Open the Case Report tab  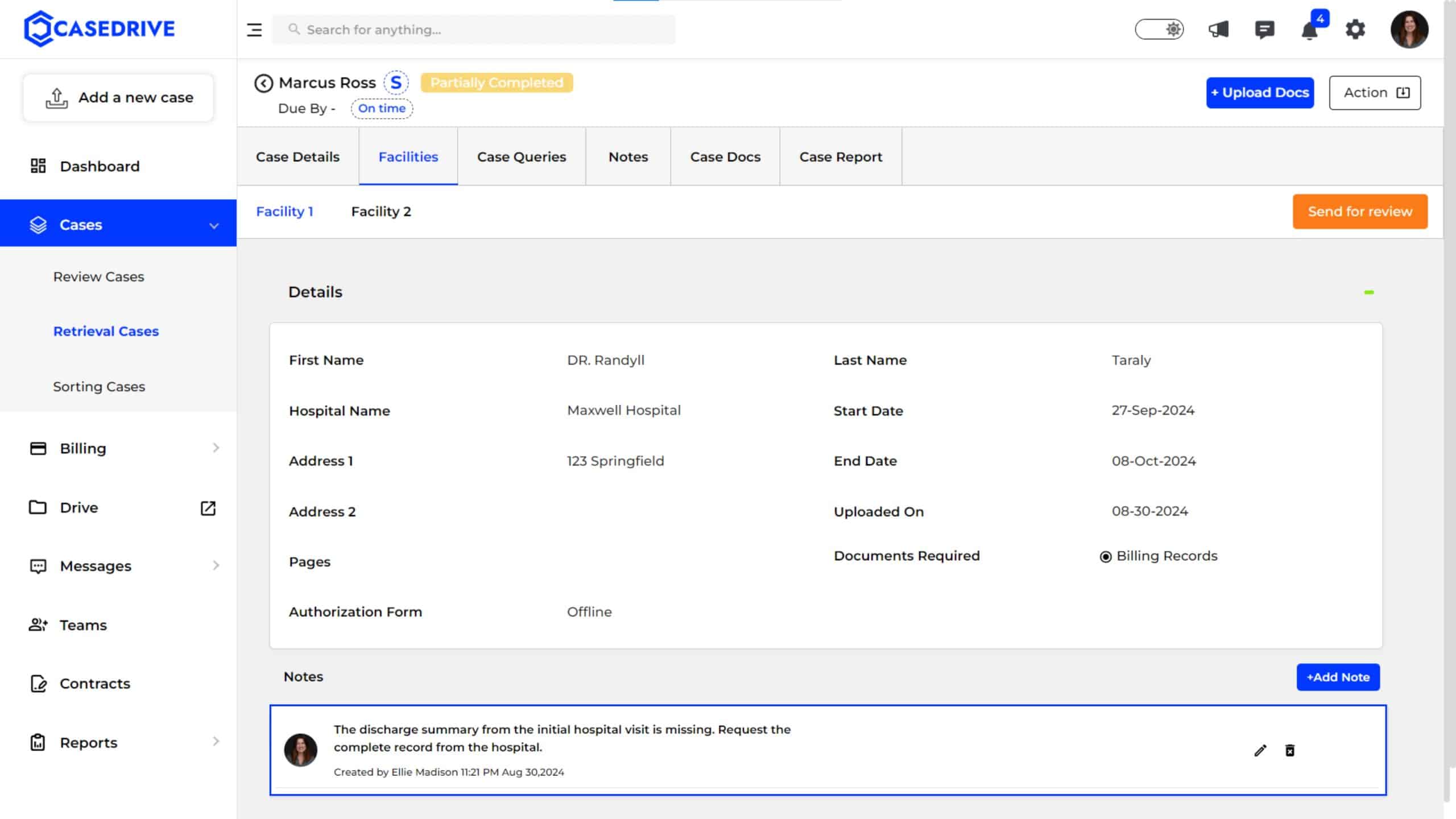pos(841,156)
